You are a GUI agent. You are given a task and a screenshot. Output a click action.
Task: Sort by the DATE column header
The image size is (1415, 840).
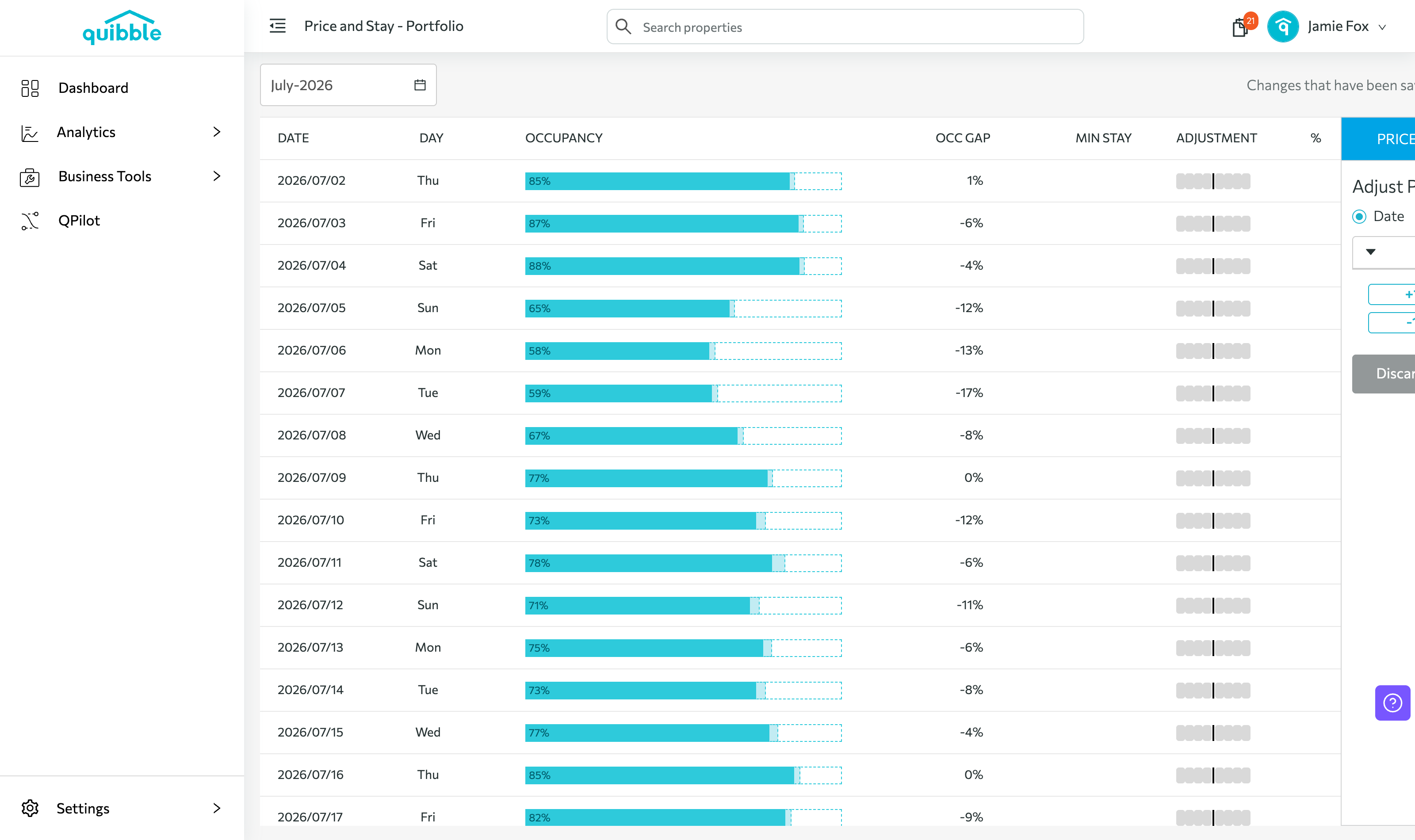point(293,138)
